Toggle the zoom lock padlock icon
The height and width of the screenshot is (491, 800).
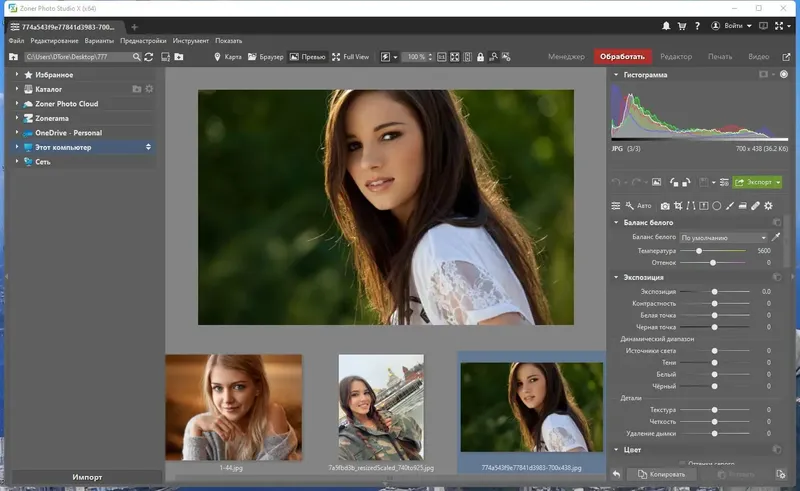[x=481, y=57]
